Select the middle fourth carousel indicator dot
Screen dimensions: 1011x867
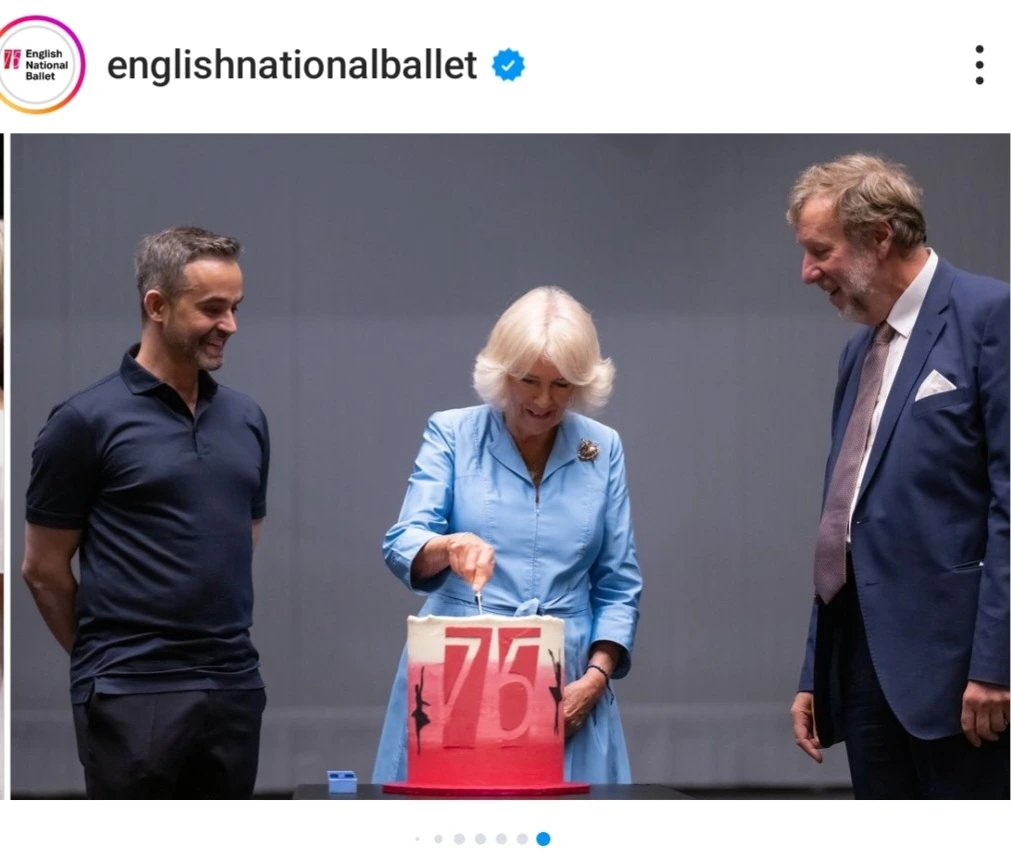480,839
